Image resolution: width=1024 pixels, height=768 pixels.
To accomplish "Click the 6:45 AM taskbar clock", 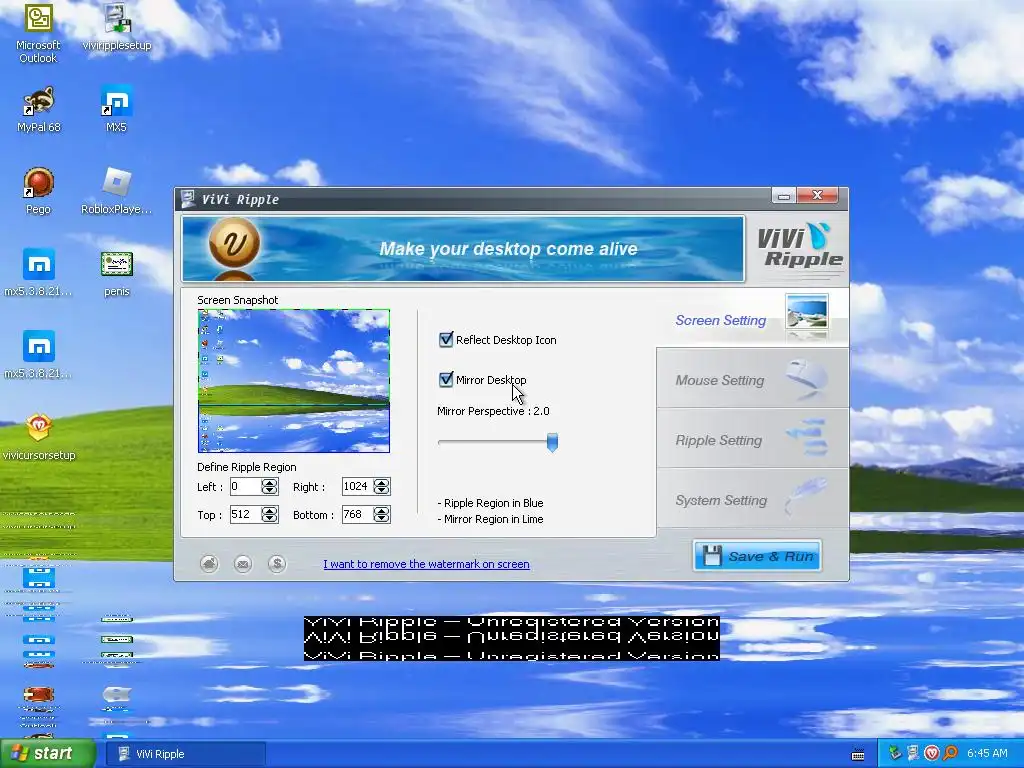I will pos(987,754).
